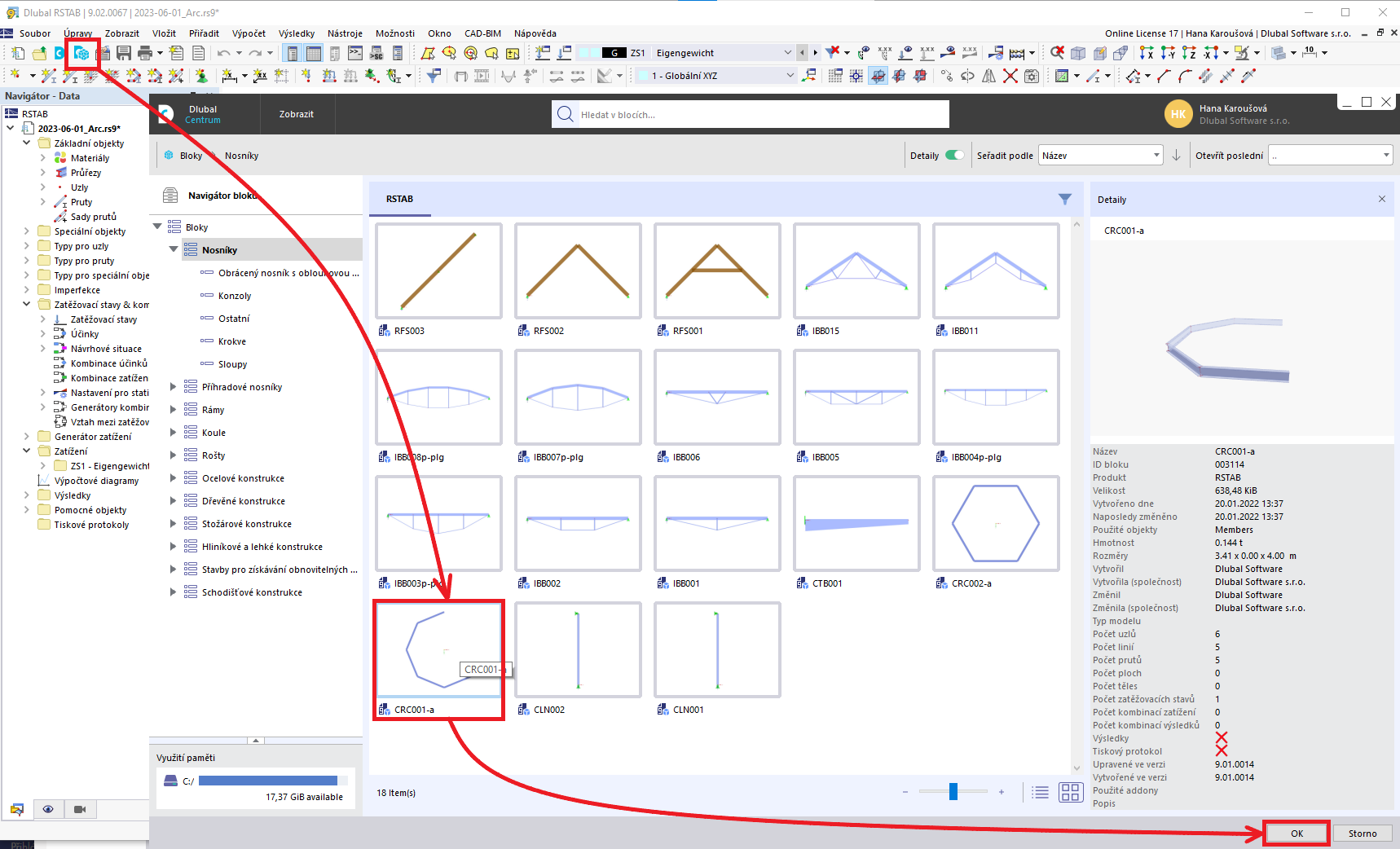This screenshot has height=849, width=1400.
Task: Open the Výpočet menu
Action: [249, 33]
